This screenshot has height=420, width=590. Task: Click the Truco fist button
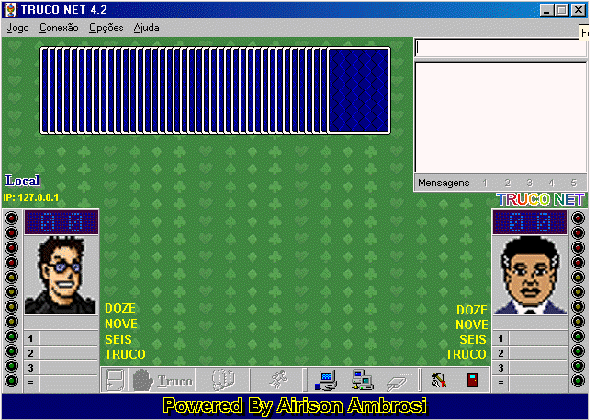pos(163,380)
